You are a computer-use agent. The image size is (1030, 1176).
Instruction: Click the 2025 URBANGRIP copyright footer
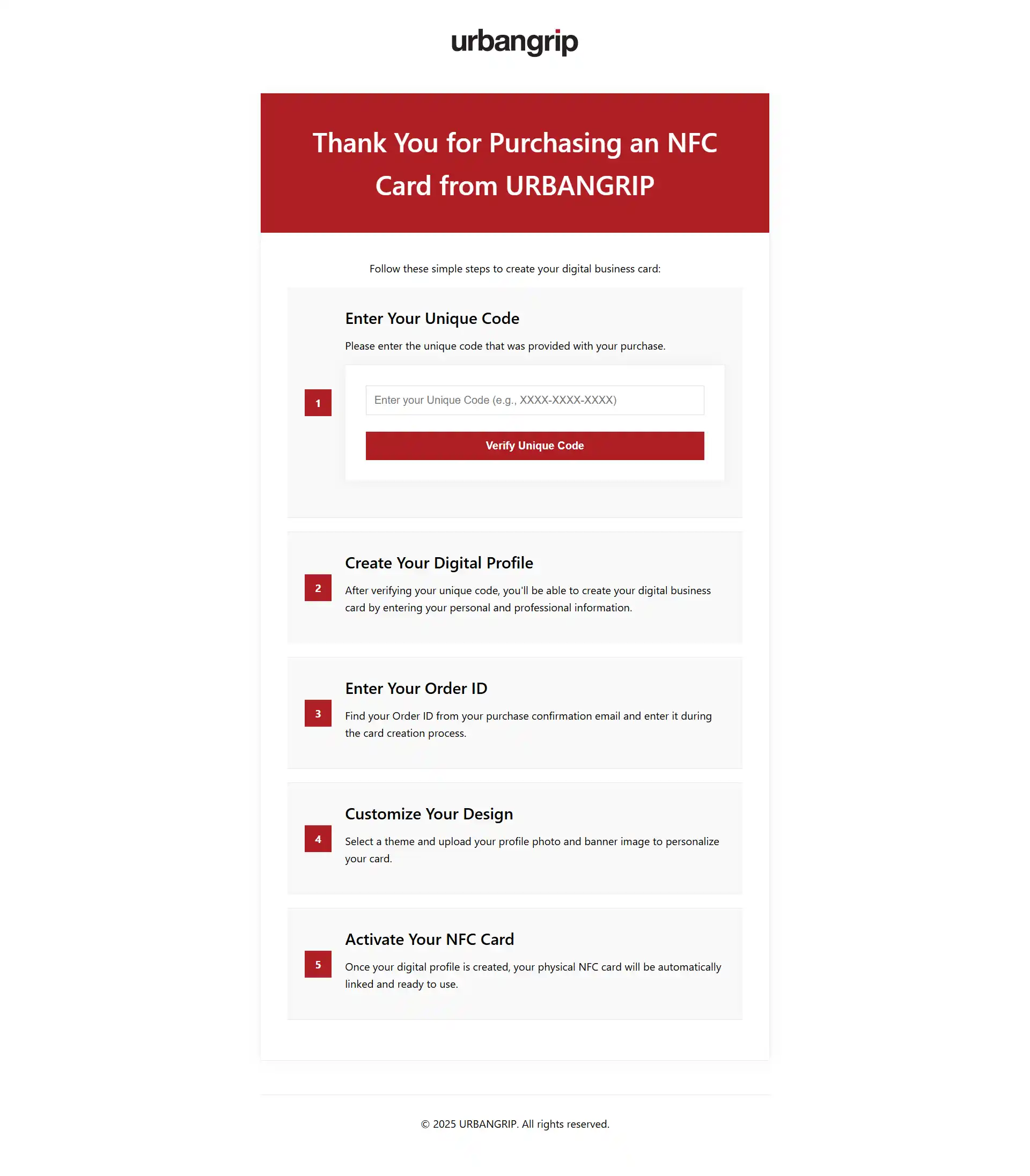click(514, 1124)
